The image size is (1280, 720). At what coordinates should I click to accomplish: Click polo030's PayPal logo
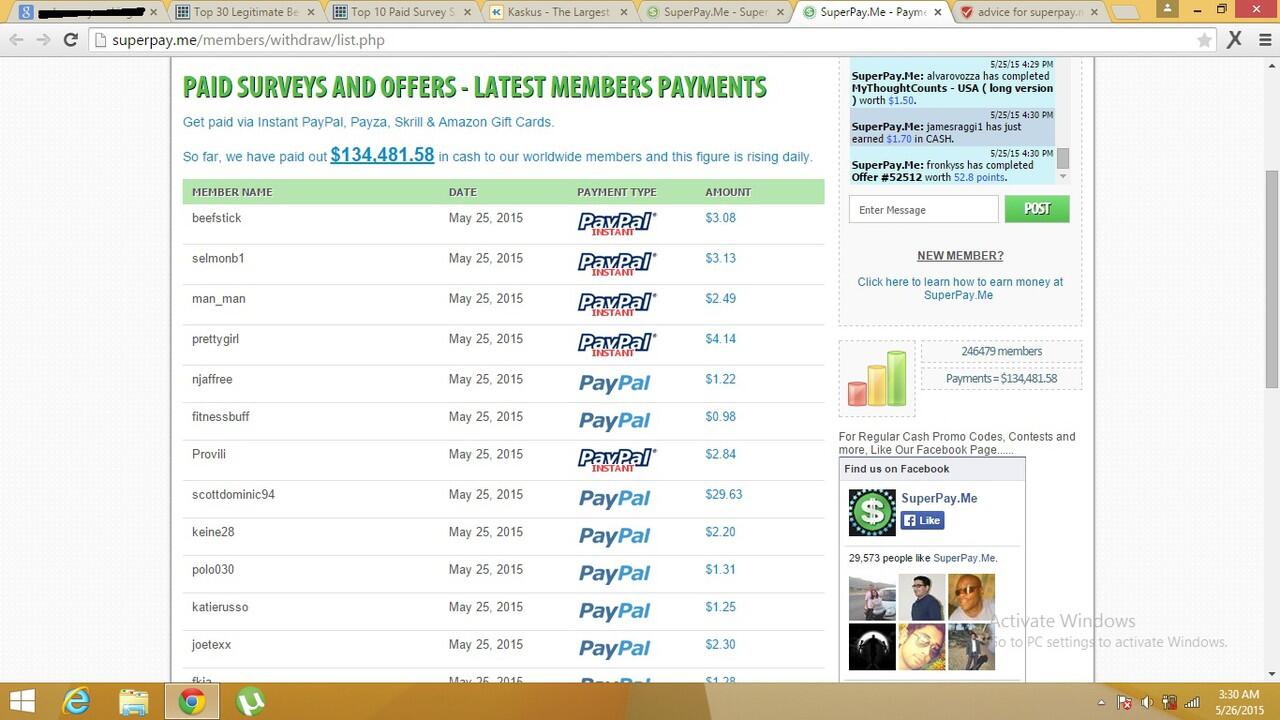pyautogui.click(x=615, y=574)
